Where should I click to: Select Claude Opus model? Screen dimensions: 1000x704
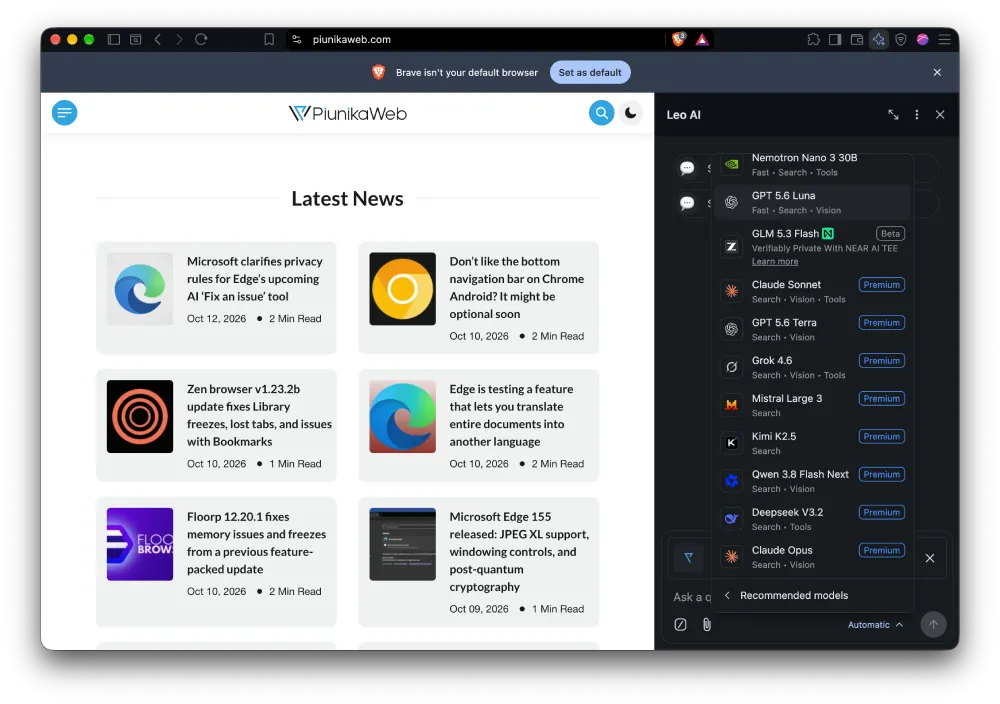pos(811,557)
